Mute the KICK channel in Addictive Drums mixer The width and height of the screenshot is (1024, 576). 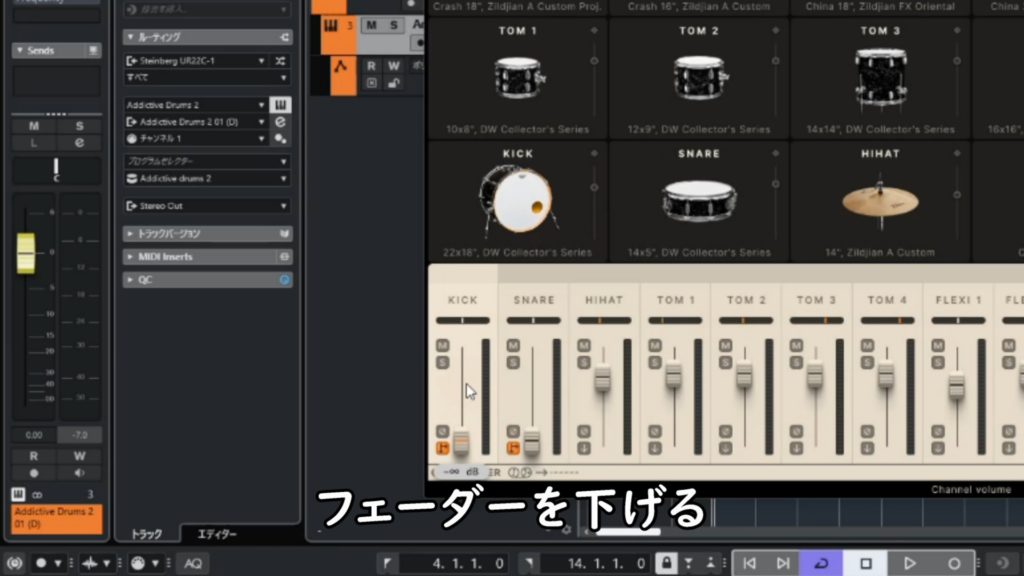click(x=442, y=345)
